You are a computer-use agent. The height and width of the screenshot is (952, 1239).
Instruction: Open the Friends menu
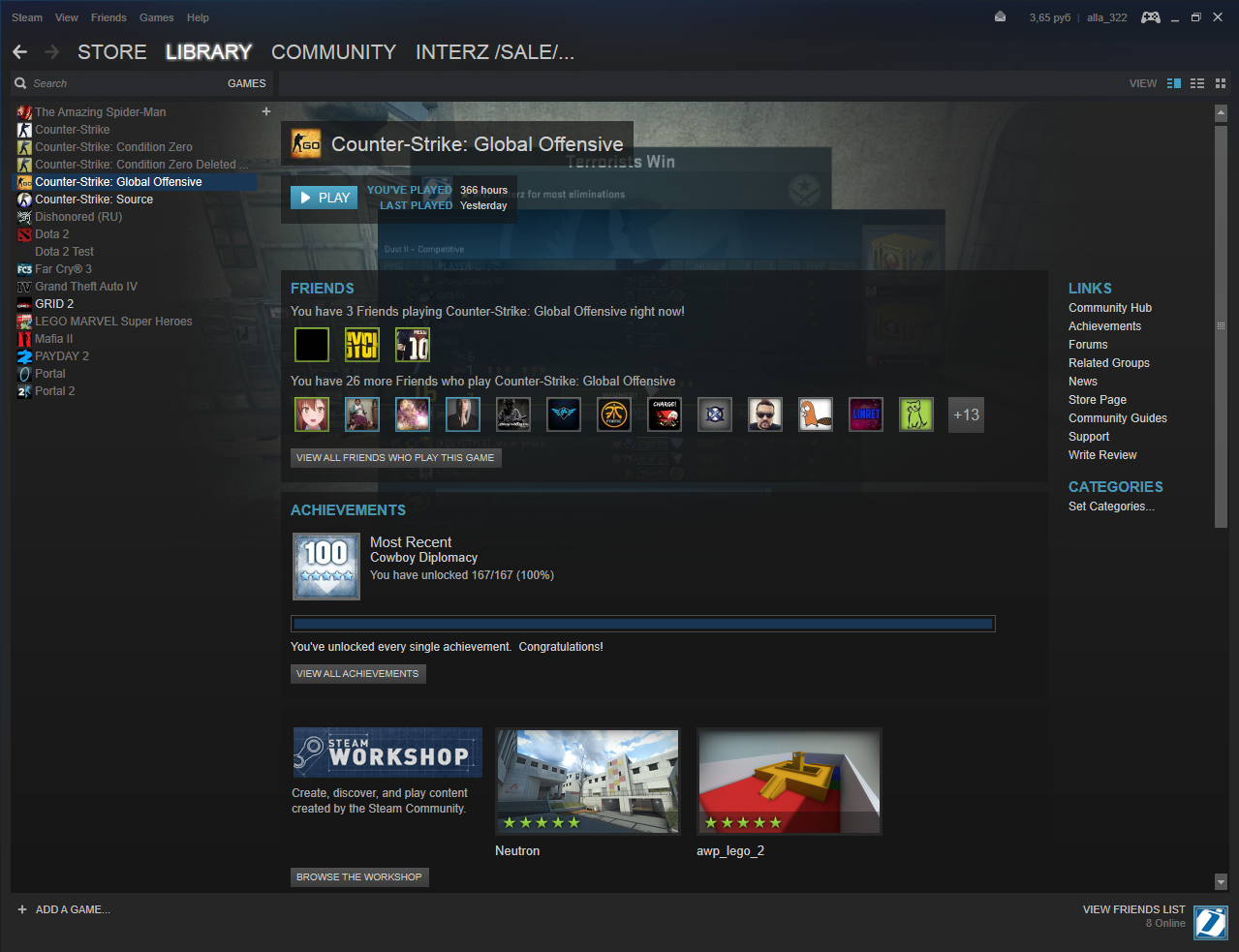[x=108, y=17]
